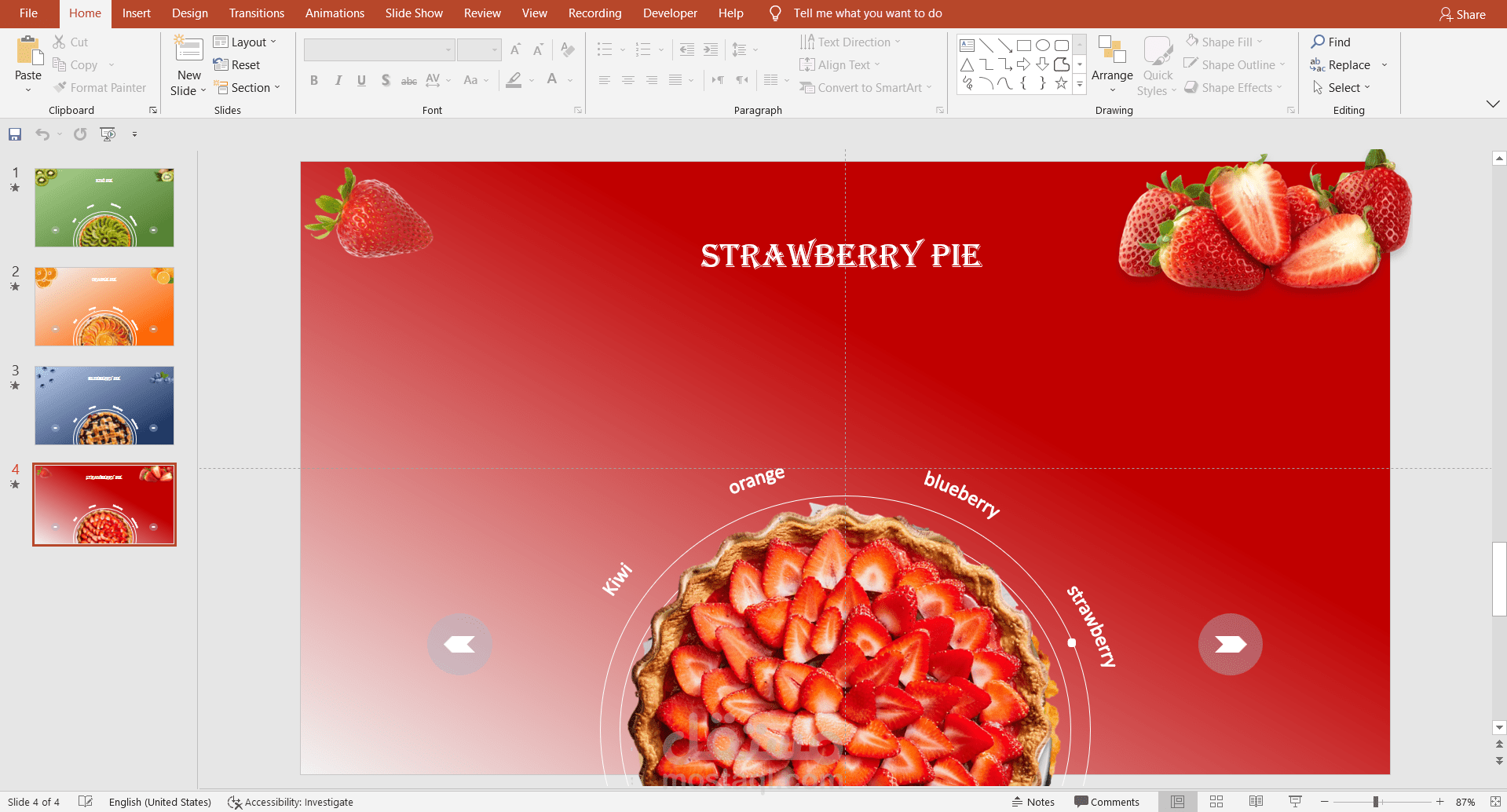Click the Redo icon in quick access toolbar
The width and height of the screenshot is (1507, 812).
(80, 134)
